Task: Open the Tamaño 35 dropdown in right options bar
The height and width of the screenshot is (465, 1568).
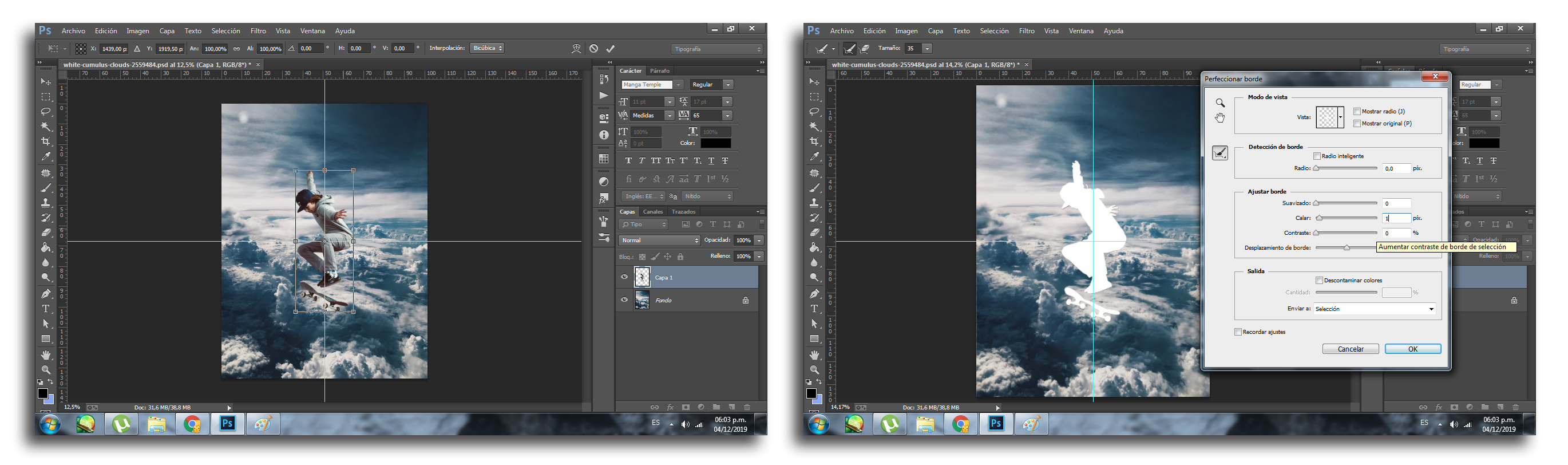Action: click(926, 49)
